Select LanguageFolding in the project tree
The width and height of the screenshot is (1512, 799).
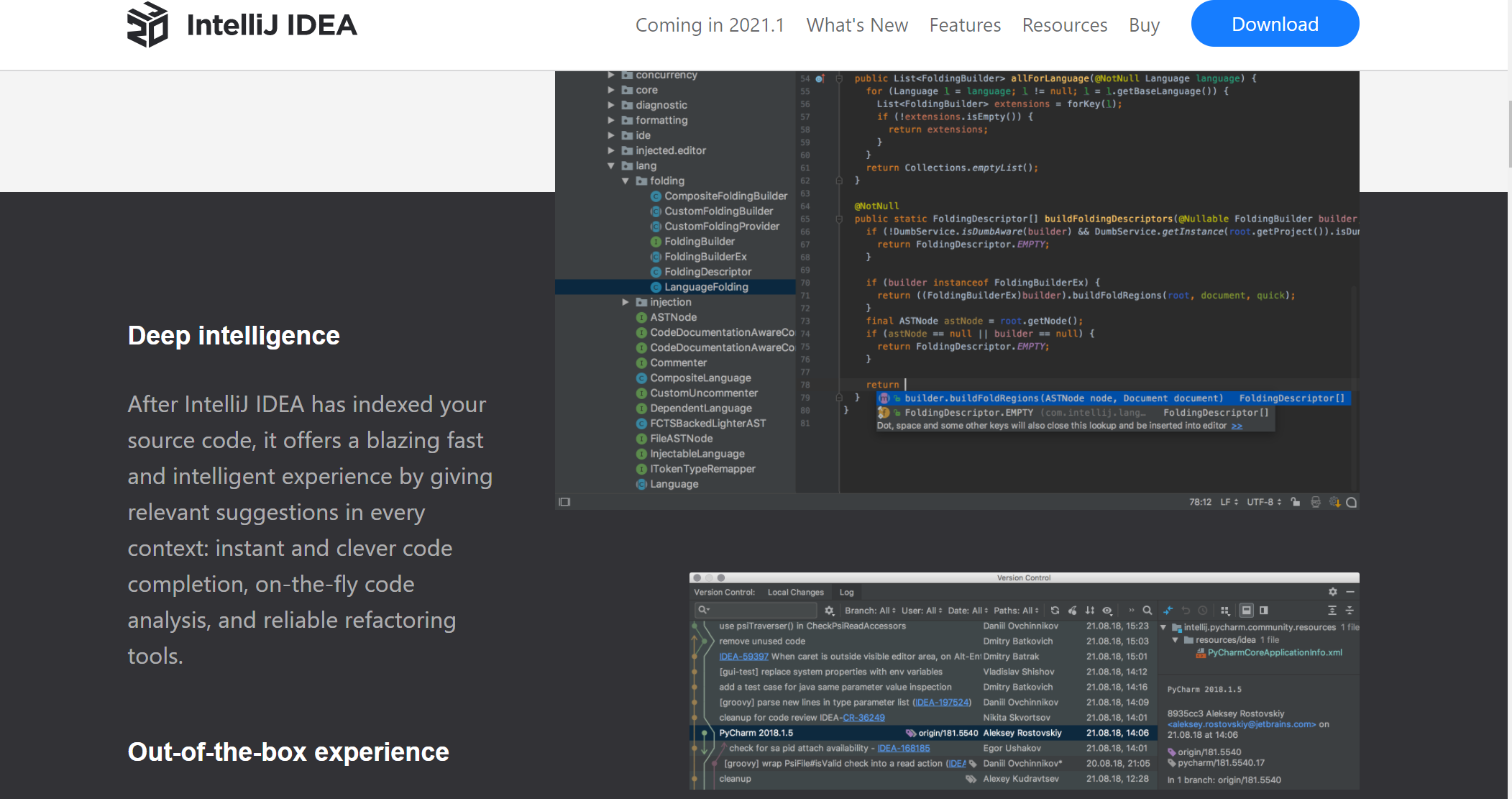[x=675, y=287]
